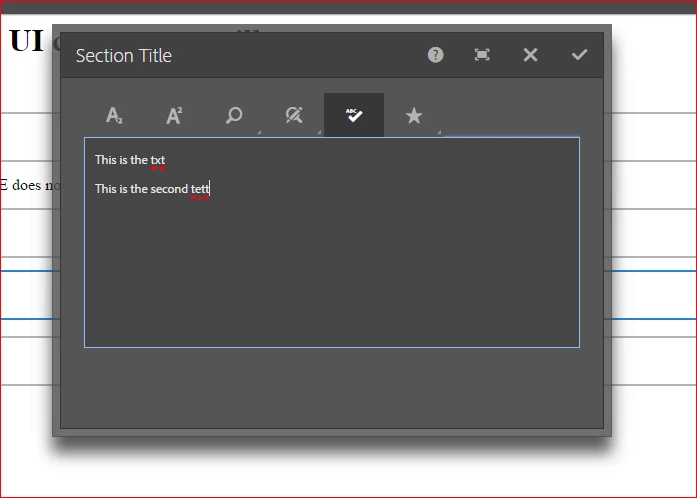
Task: Open help with the question mark icon
Action: click(x=436, y=55)
